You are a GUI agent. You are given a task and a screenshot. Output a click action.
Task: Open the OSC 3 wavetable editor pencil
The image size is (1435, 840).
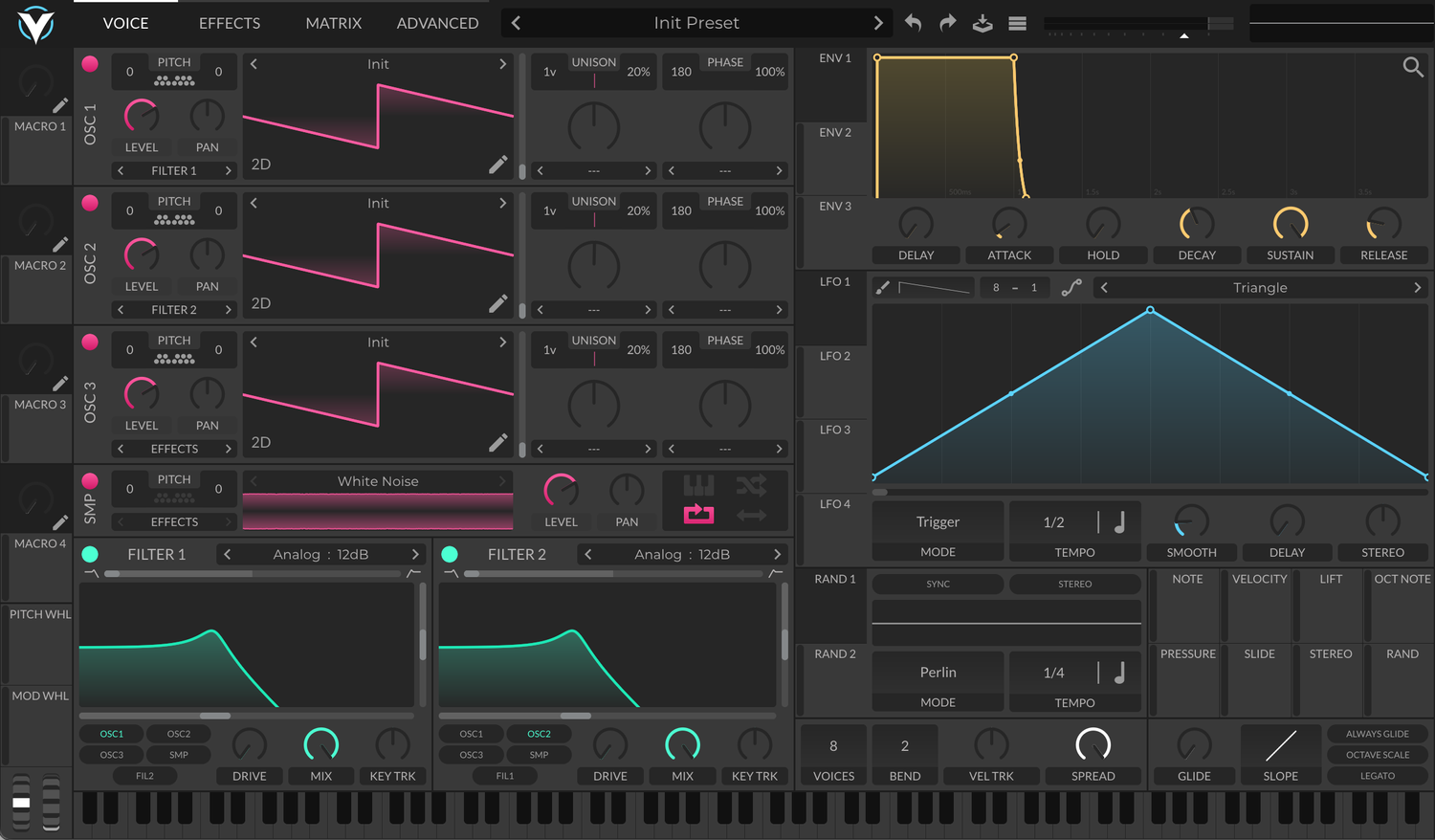tap(498, 442)
